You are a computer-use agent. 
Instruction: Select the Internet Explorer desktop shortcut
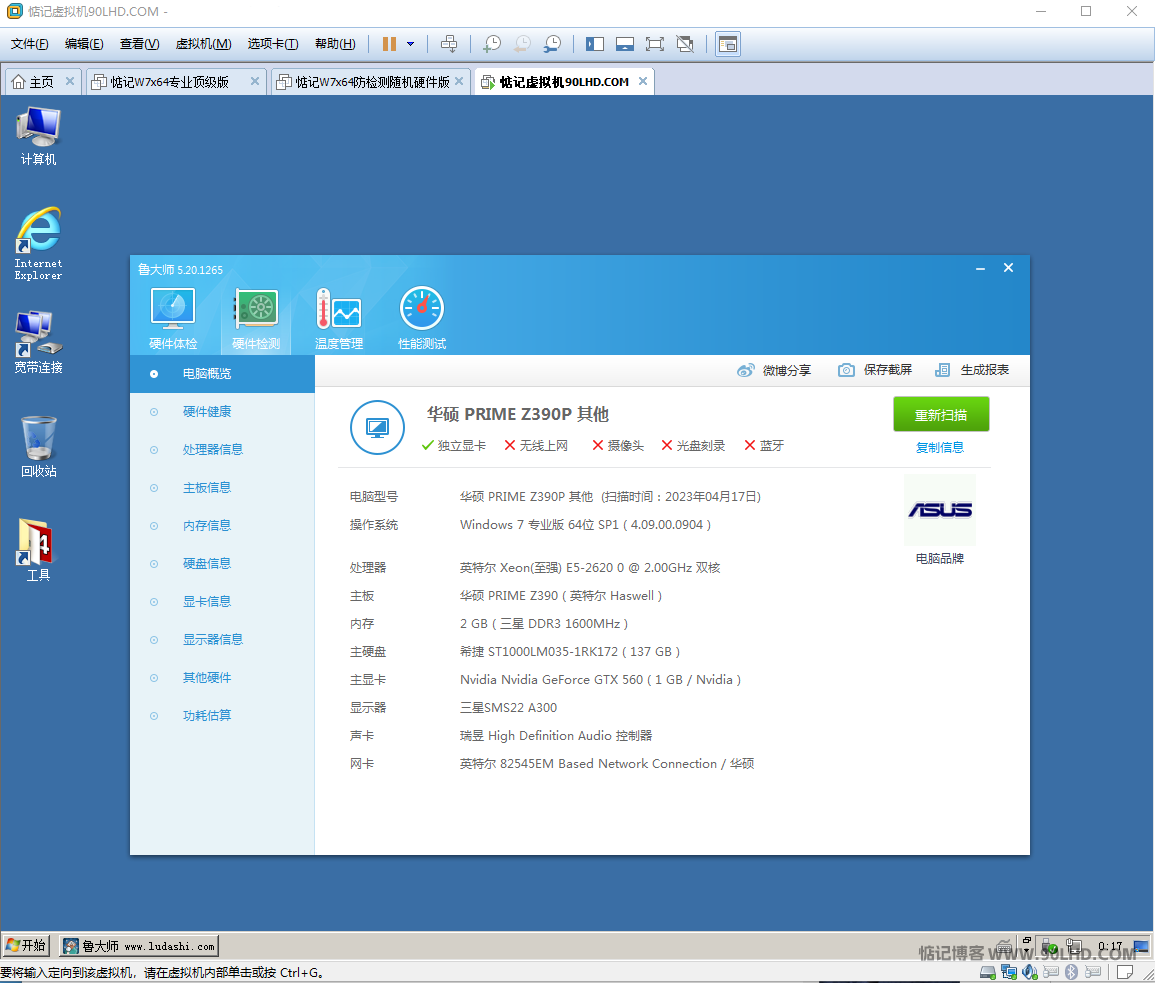(x=38, y=243)
